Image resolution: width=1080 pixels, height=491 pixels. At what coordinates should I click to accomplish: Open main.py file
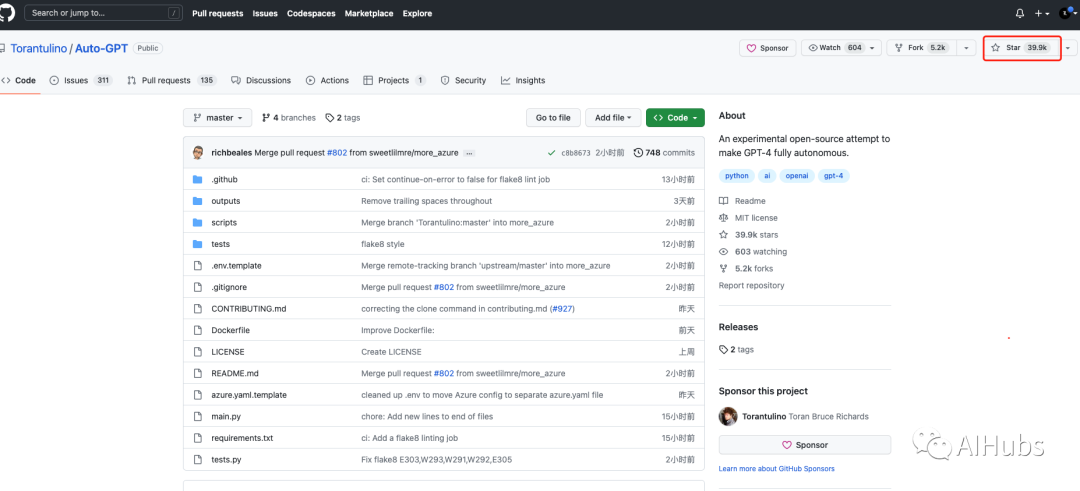coord(226,417)
